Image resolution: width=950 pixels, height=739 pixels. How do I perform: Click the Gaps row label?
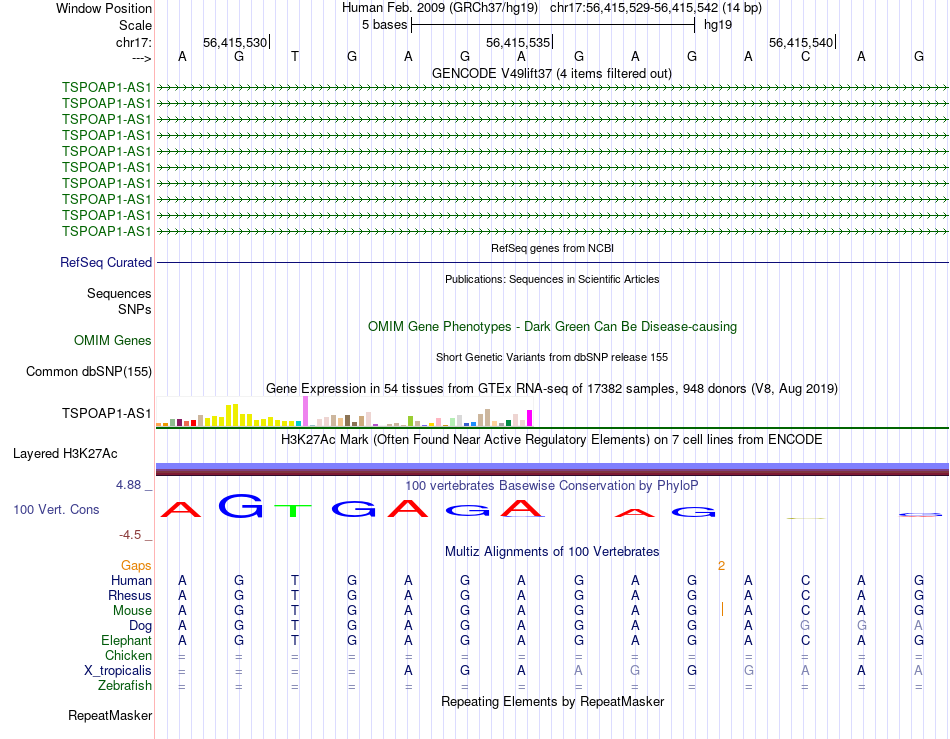point(136,565)
